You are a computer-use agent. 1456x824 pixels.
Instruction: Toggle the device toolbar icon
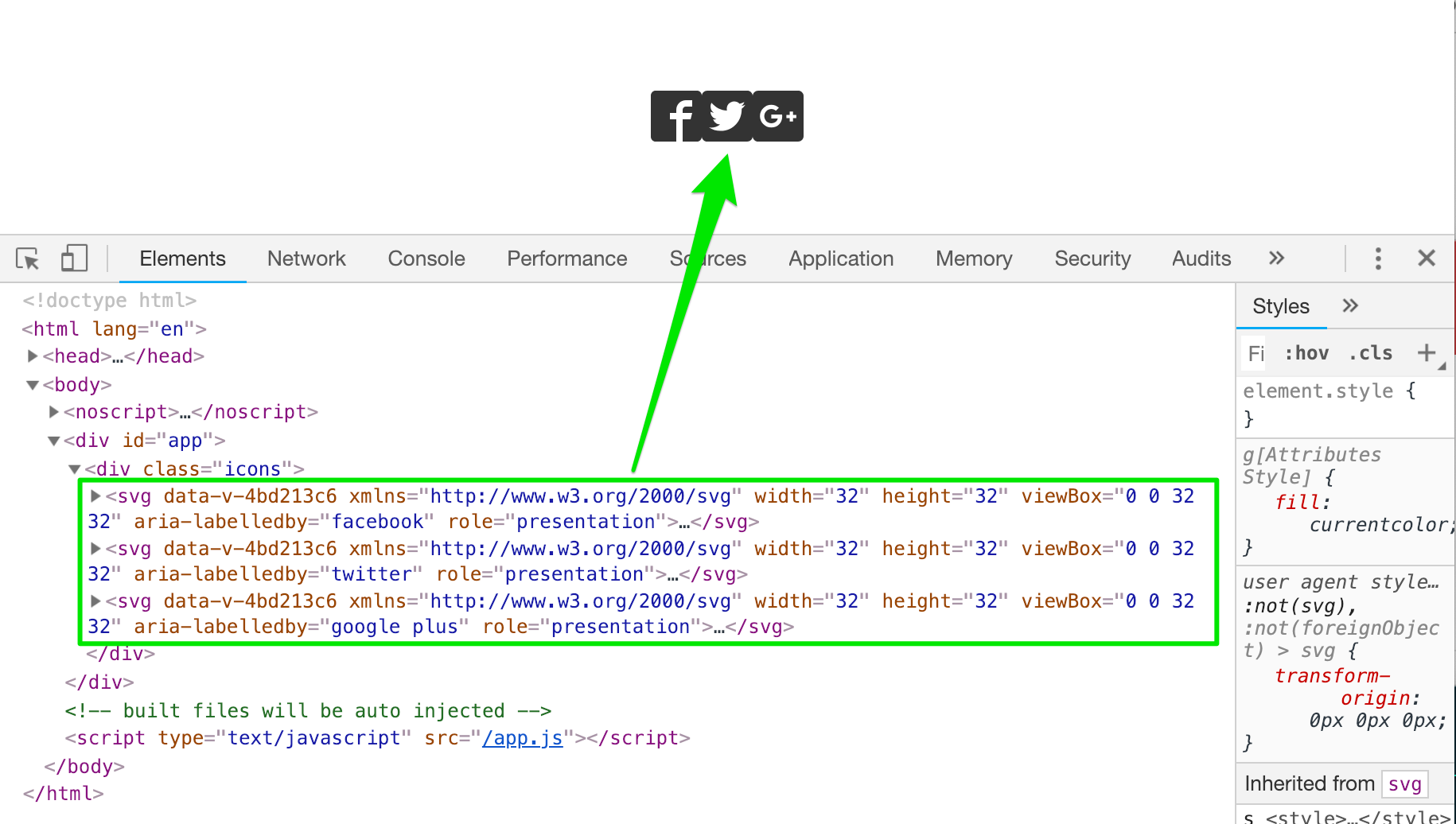[x=73, y=258]
